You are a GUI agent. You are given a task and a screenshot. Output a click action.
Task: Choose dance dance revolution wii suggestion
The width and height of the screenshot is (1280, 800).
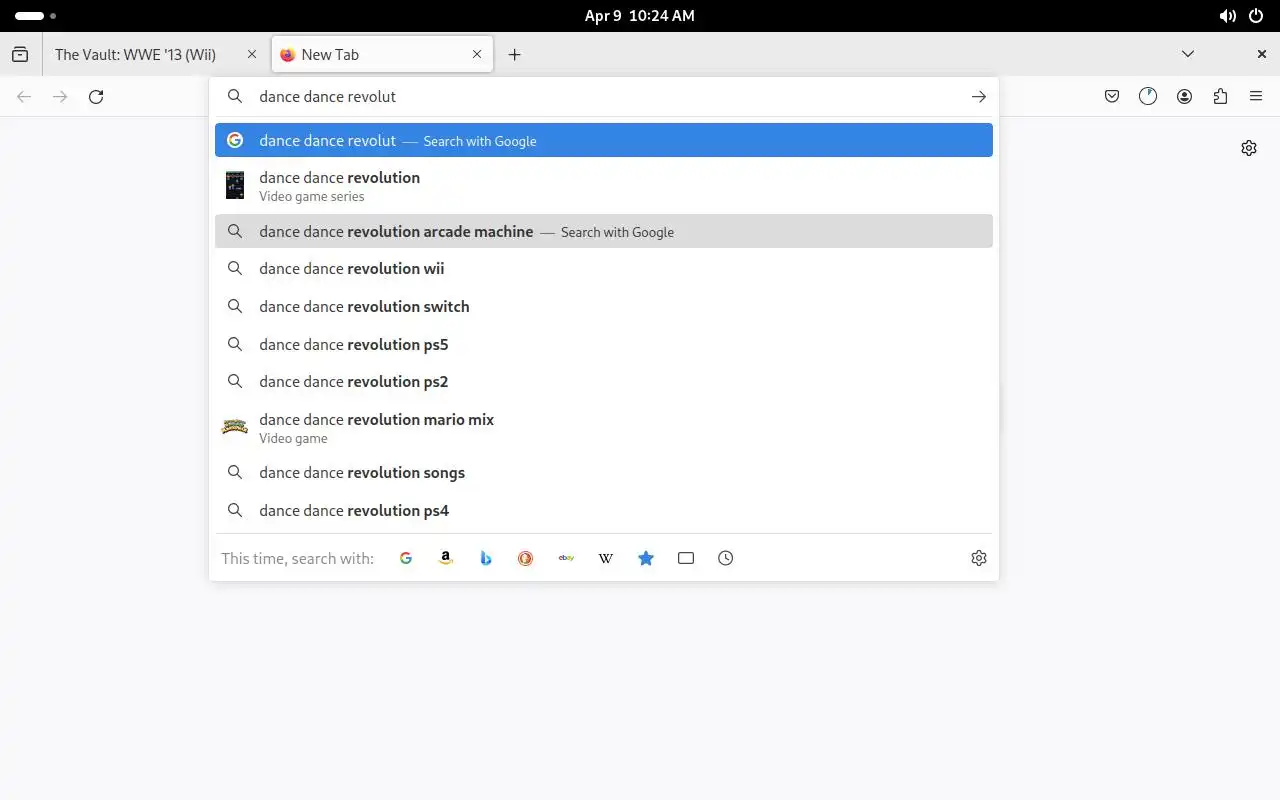(x=604, y=269)
